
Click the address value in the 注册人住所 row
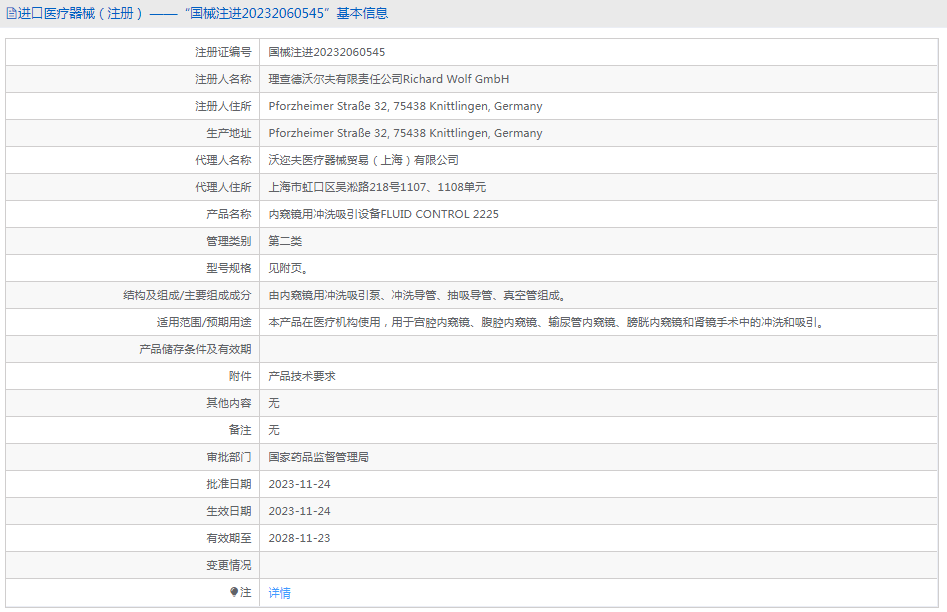tap(405, 106)
